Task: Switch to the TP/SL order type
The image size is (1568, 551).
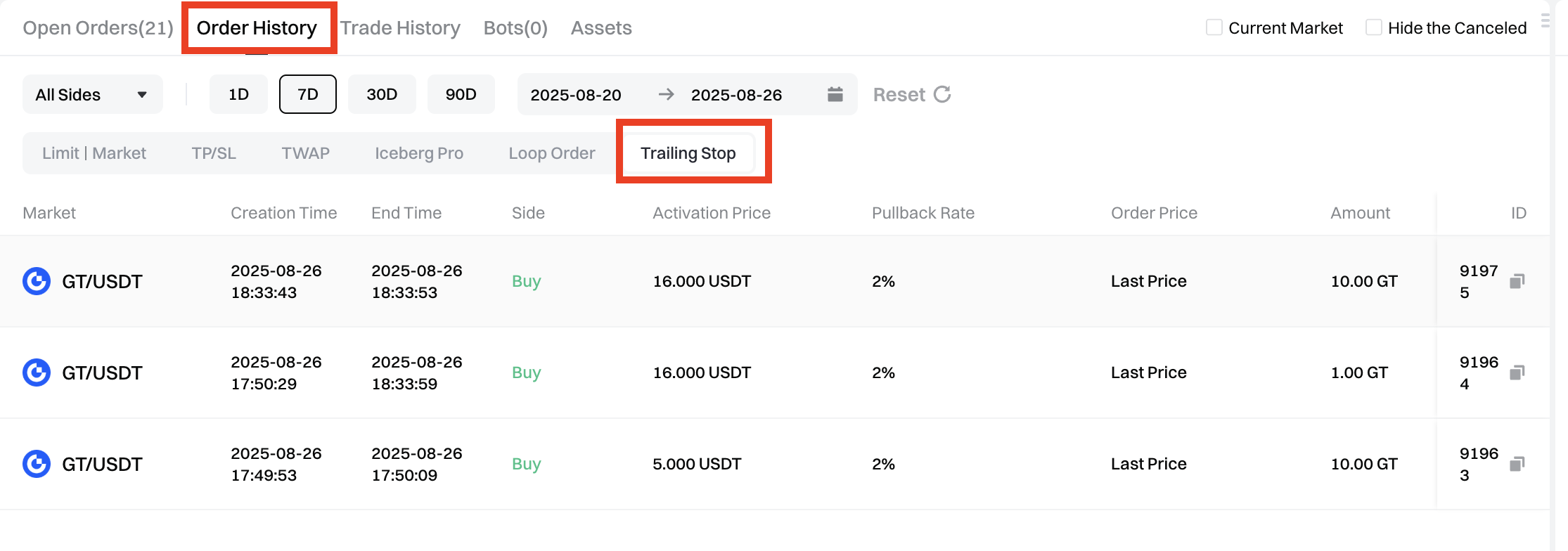Action: click(x=214, y=153)
